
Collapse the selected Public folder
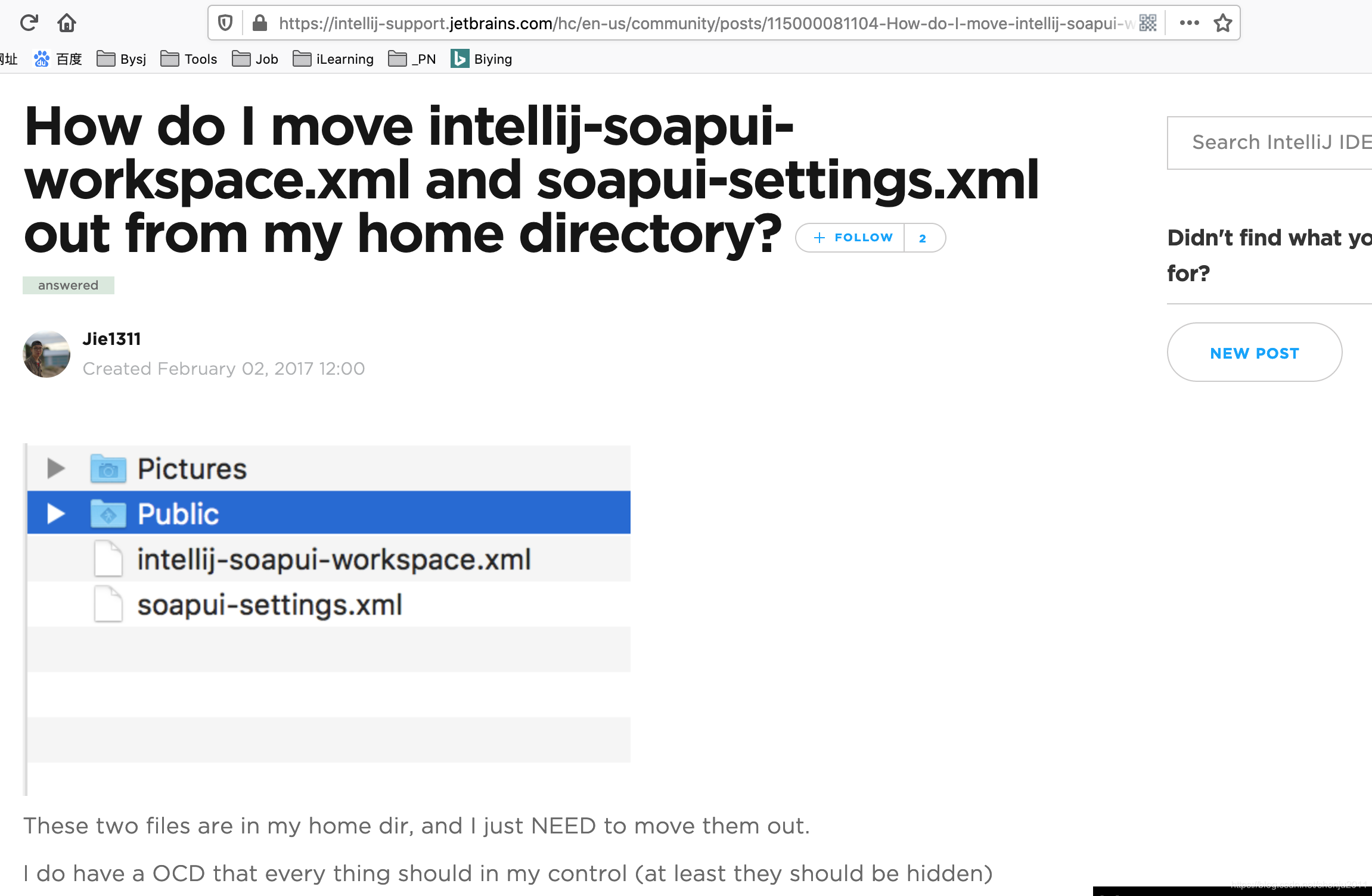56,513
